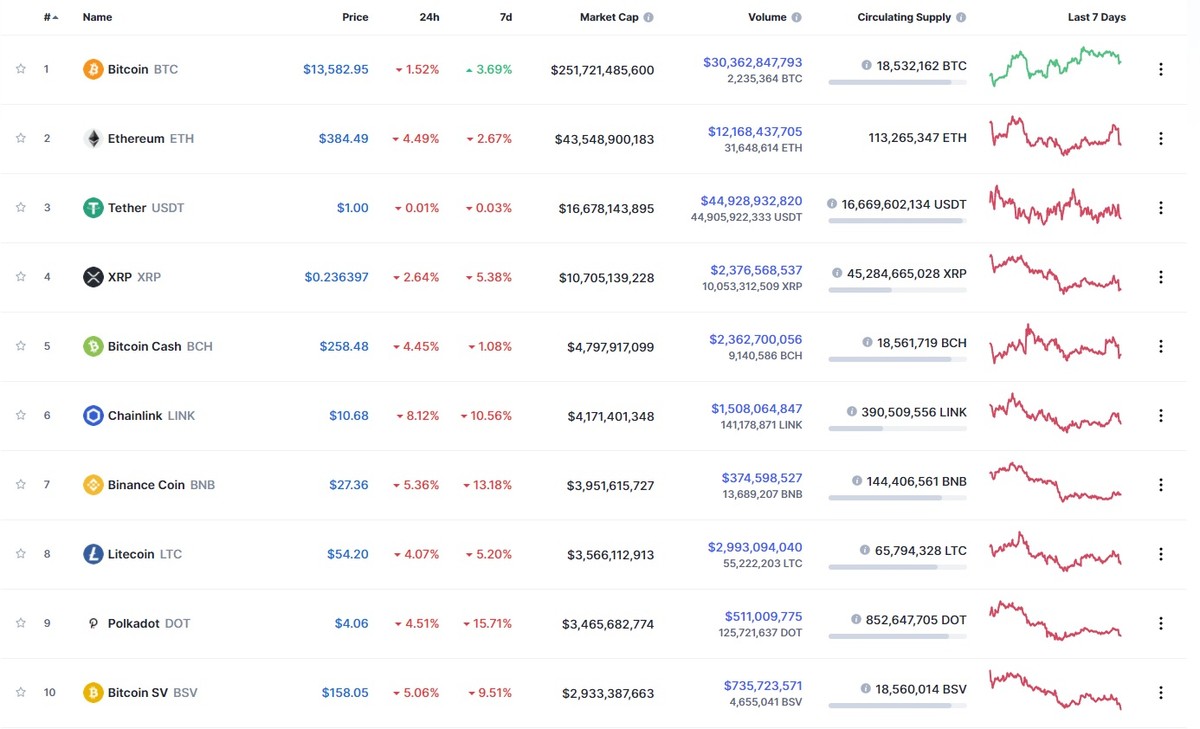Click XRP's circulating supply progress bar

click(x=897, y=290)
